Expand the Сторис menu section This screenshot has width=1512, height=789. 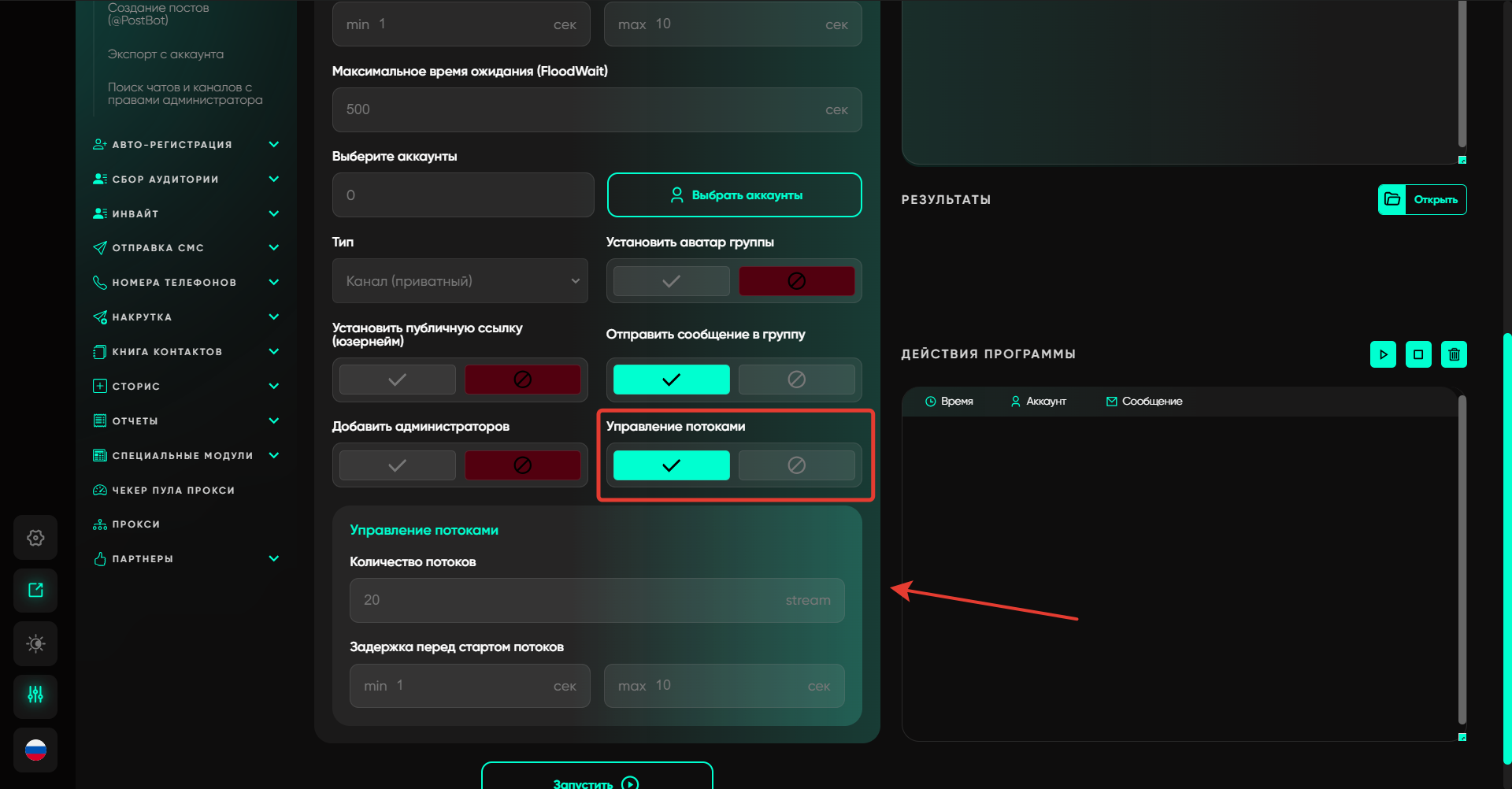(x=185, y=387)
